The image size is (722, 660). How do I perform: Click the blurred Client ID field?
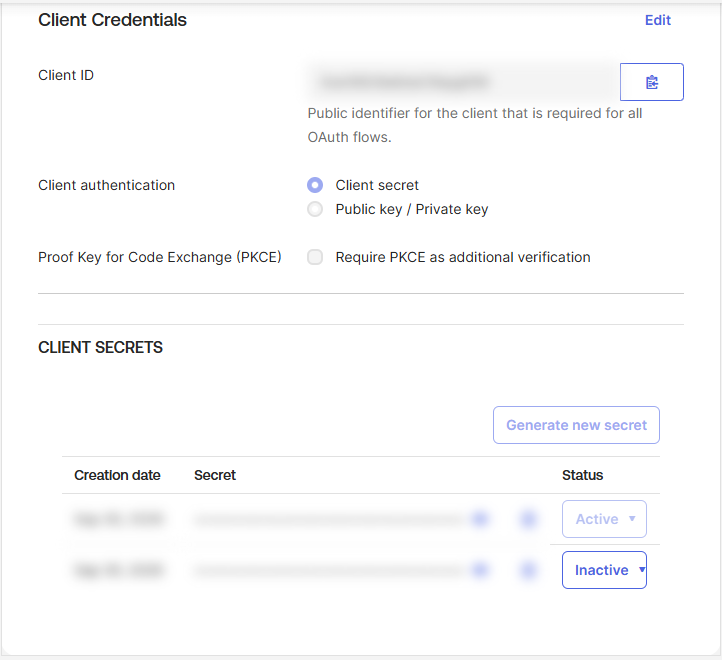click(x=463, y=82)
